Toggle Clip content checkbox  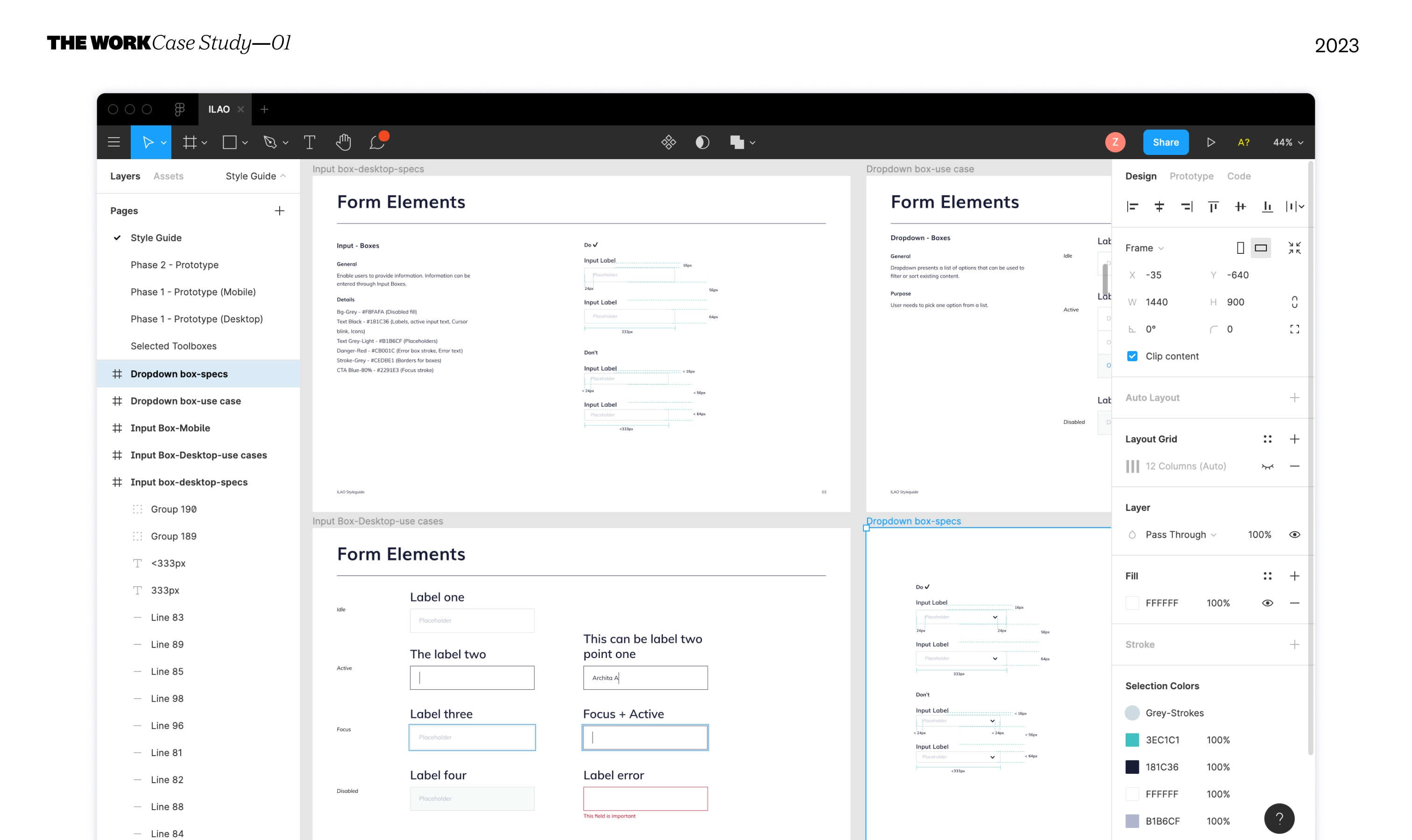[x=1132, y=356]
